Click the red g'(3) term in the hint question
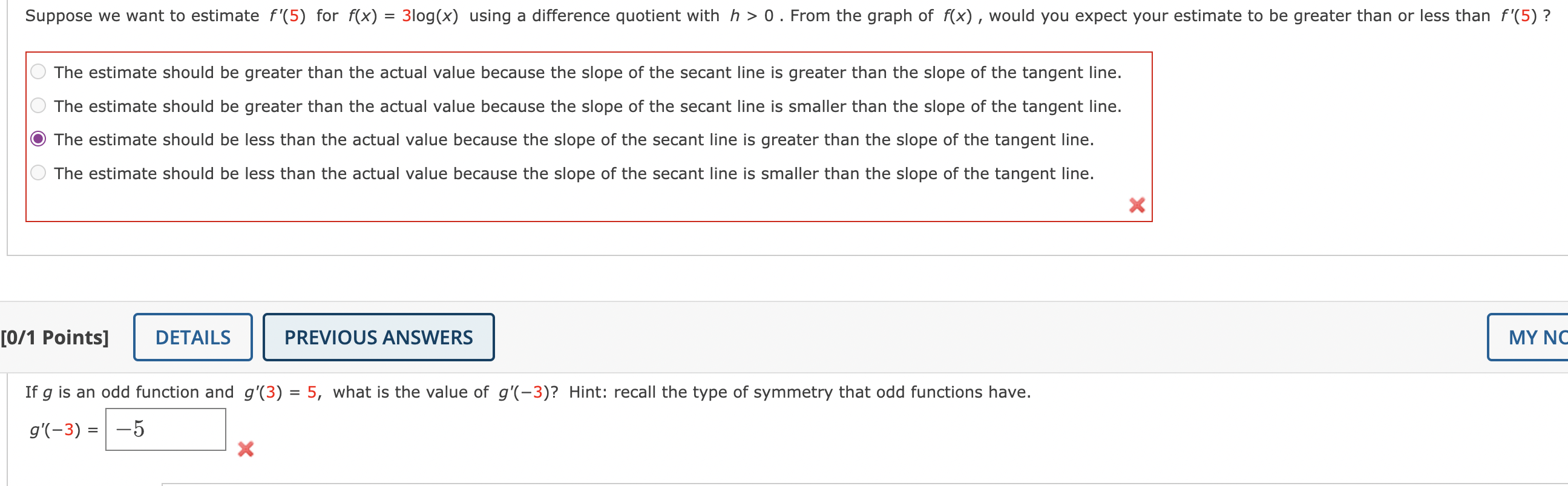The width and height of the screenshot is (1568, 486). 264,392
